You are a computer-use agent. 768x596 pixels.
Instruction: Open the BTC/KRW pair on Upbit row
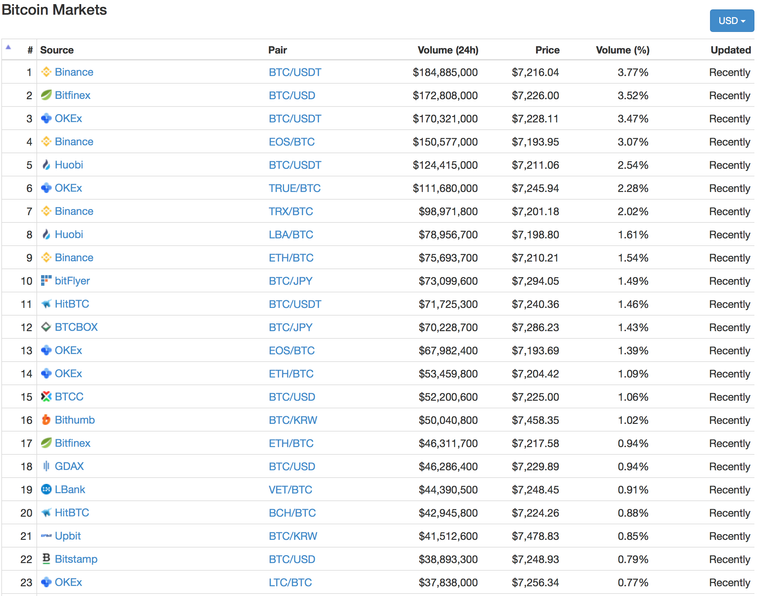[293, 536]
